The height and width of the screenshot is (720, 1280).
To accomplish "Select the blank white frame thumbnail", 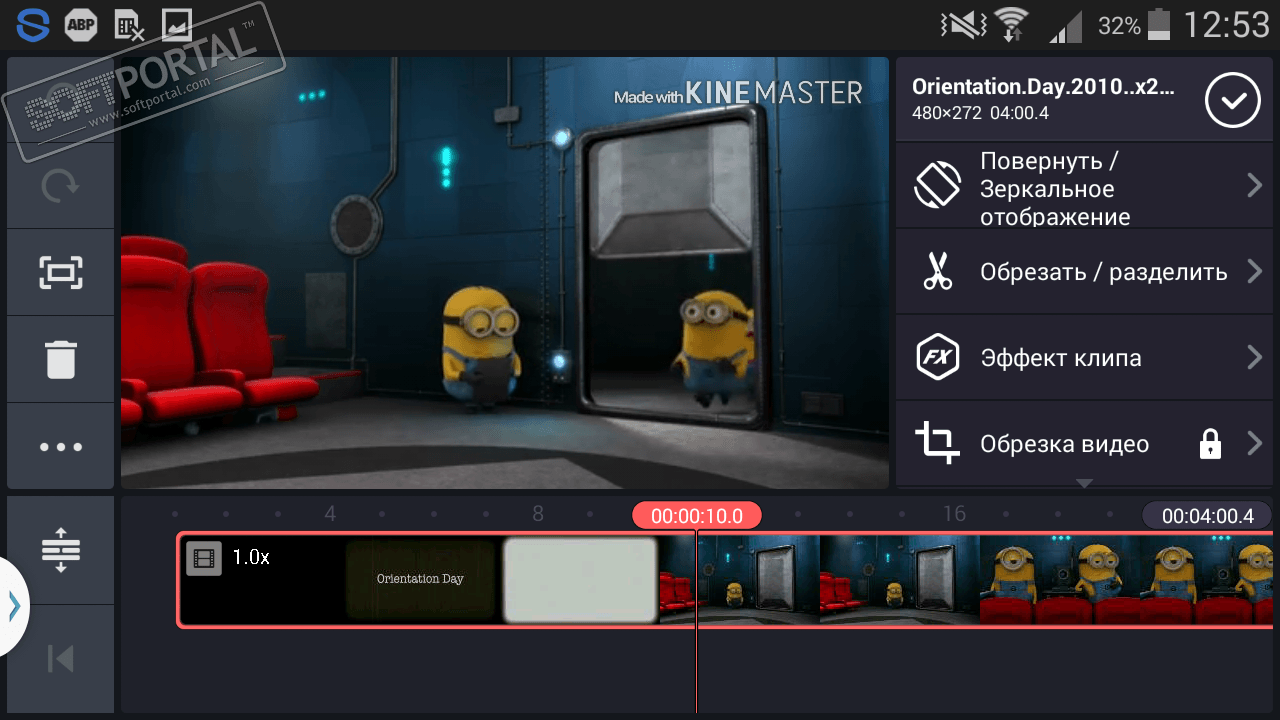I will [580, 580].
